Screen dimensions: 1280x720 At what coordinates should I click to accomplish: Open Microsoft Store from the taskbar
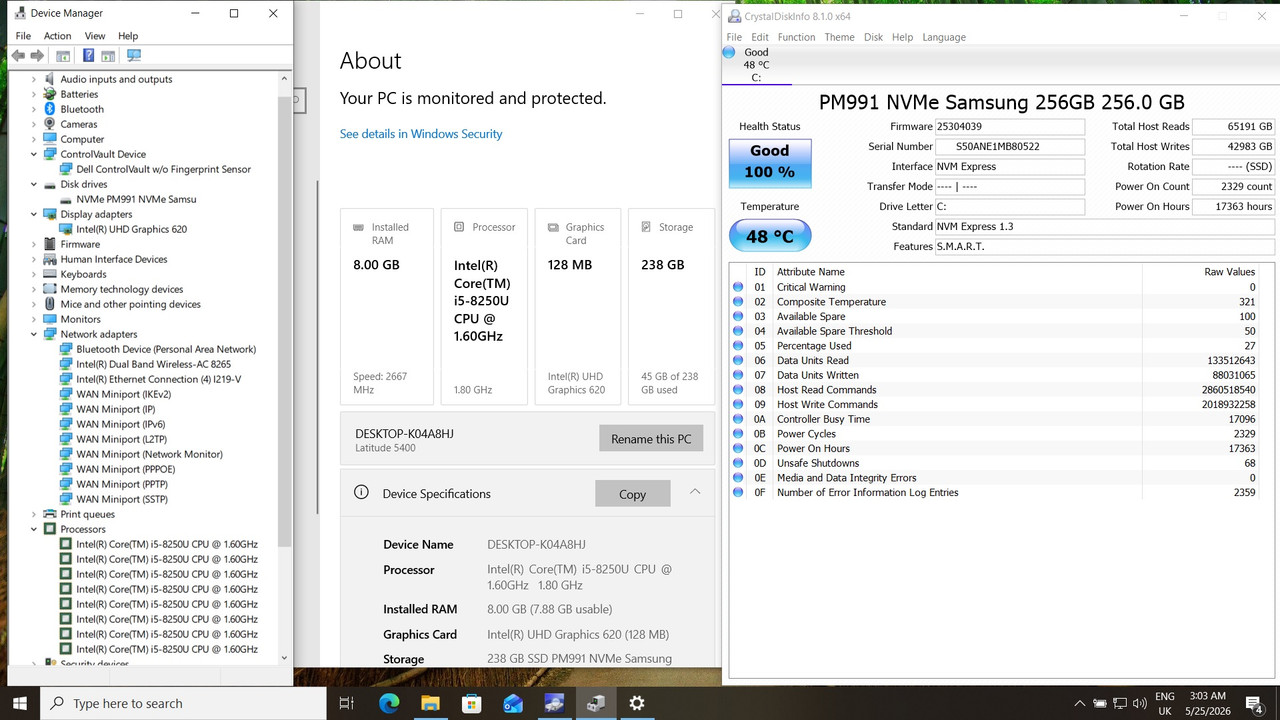[471, 703]
